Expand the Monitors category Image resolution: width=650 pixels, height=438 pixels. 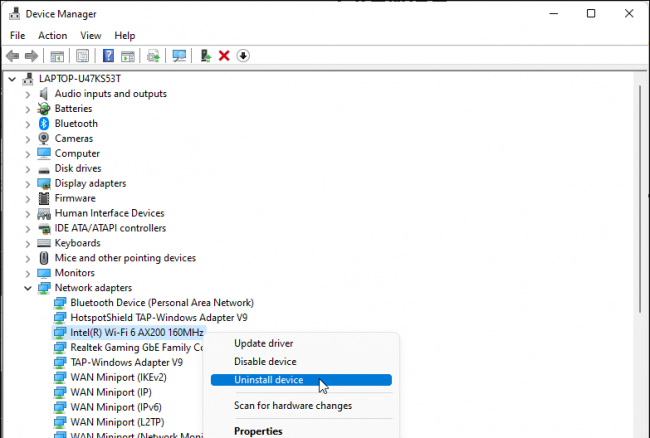(x=27, y=273)
